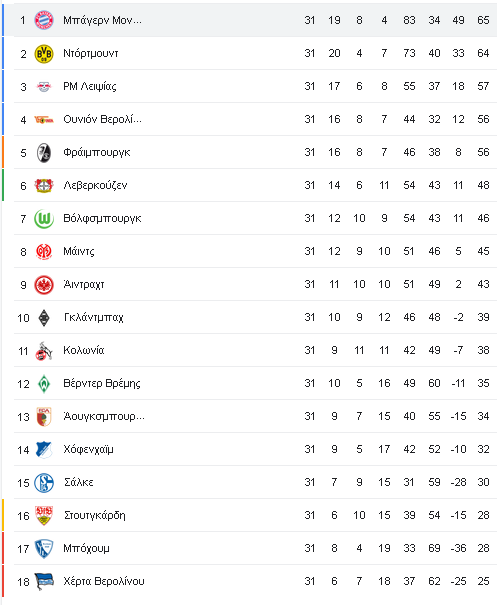This screenshot has height=605, width=497.
Task: Select the RB Leipzig team logo
Action: [44, 86]
